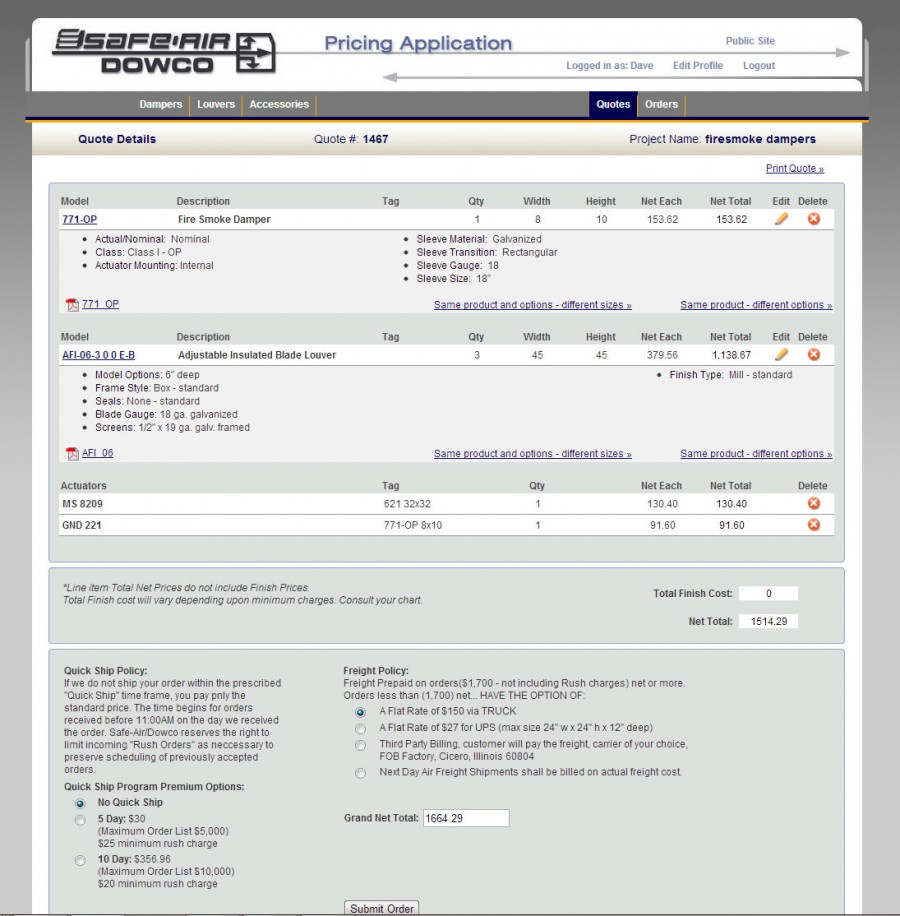Click the Logout link
This screenshot has height=916, width=900.
[758, 66]
